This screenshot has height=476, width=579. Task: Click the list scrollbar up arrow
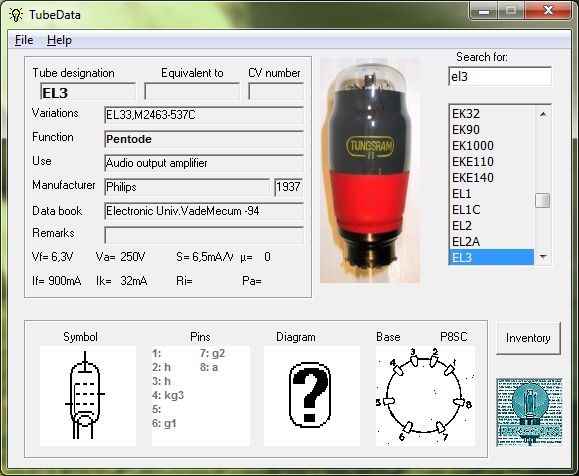(x=543, y=114)
